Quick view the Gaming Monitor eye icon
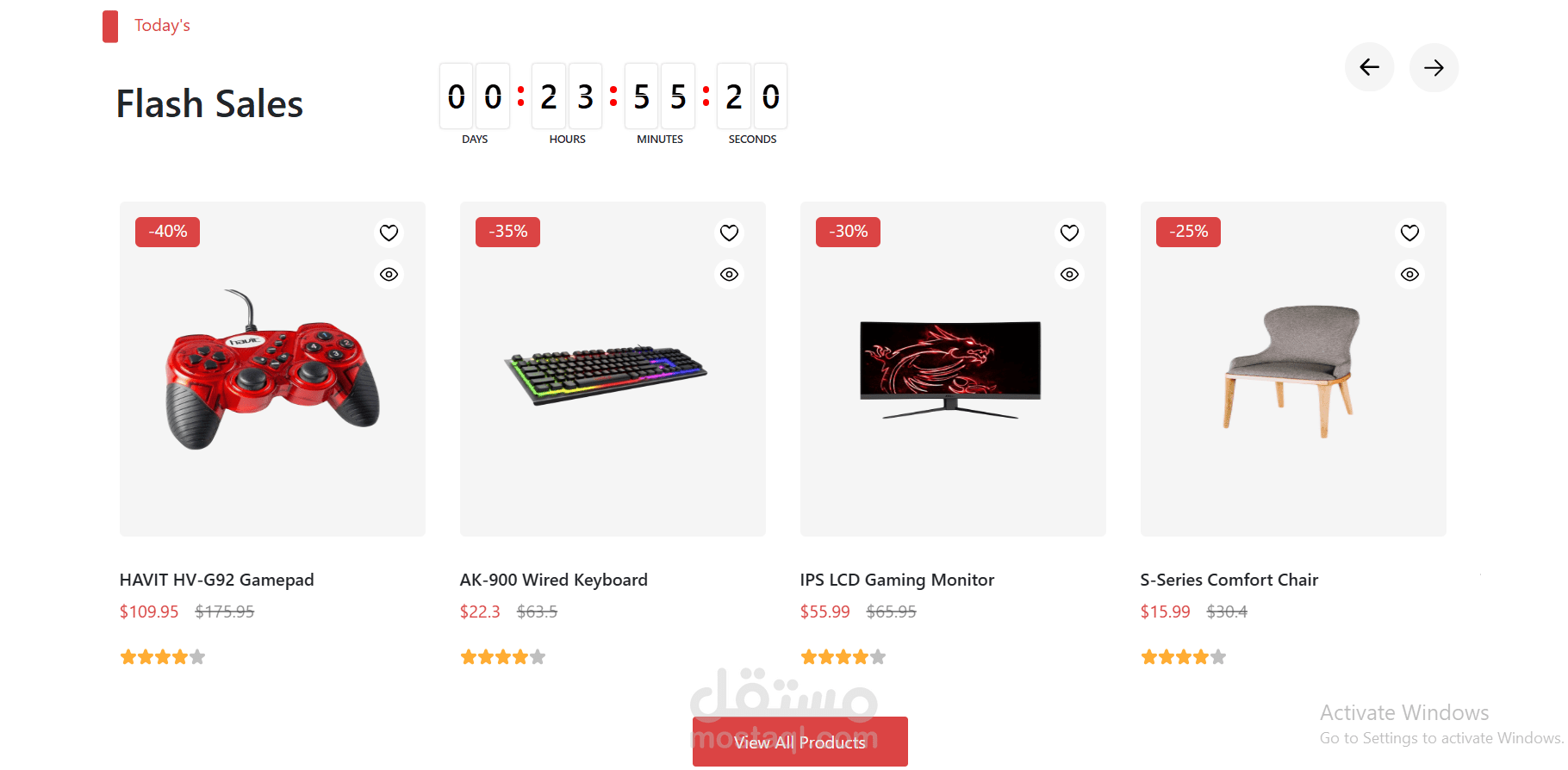The width and height of the screenshot is (1568, 770). click(1069, 274)
